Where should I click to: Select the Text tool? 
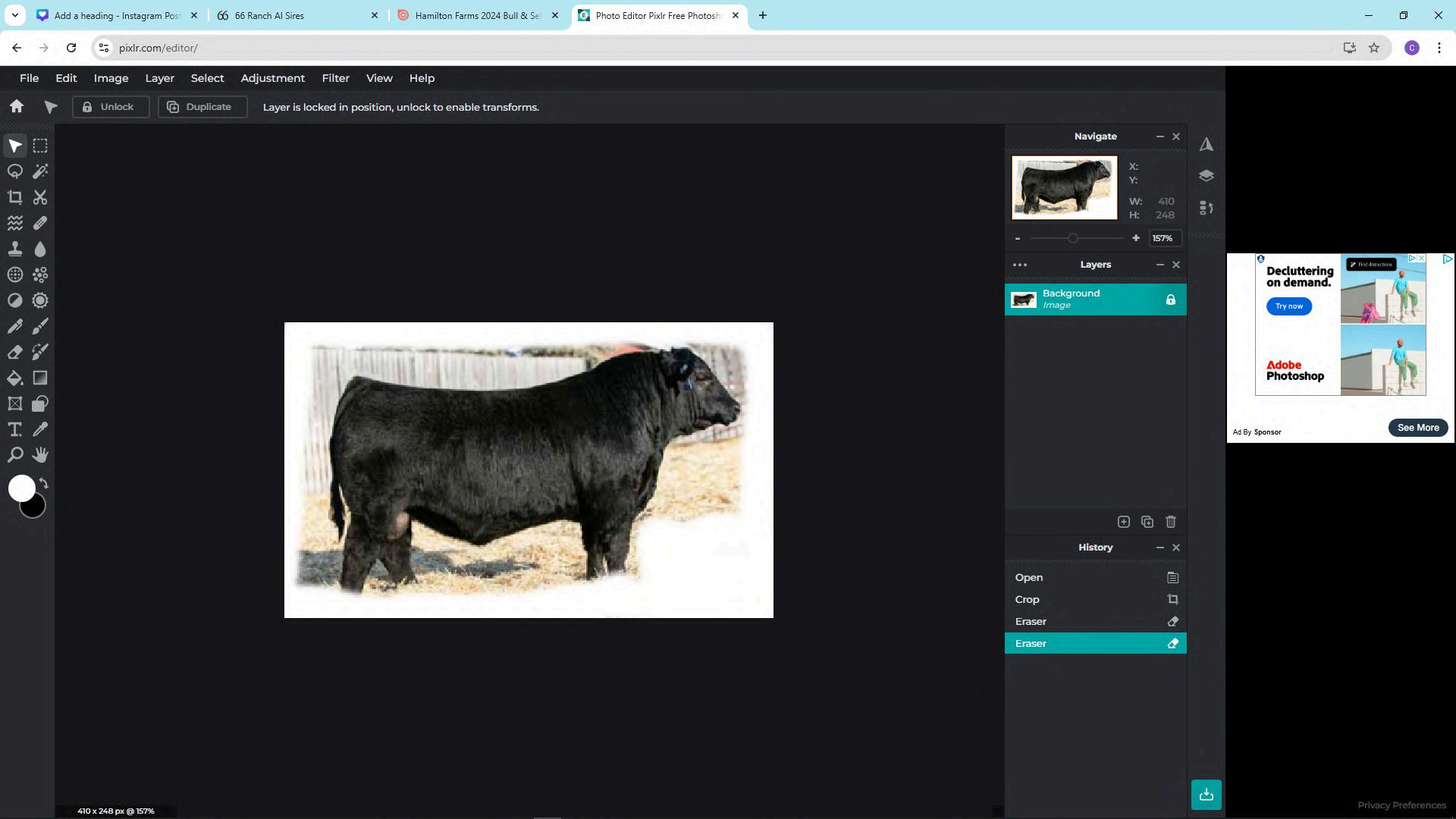(14, 429)
